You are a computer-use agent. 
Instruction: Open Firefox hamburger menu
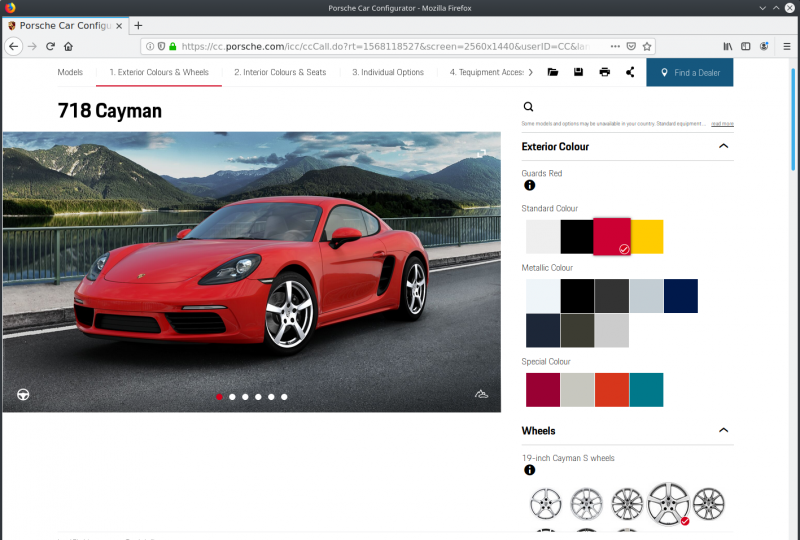tap(787, 46)
